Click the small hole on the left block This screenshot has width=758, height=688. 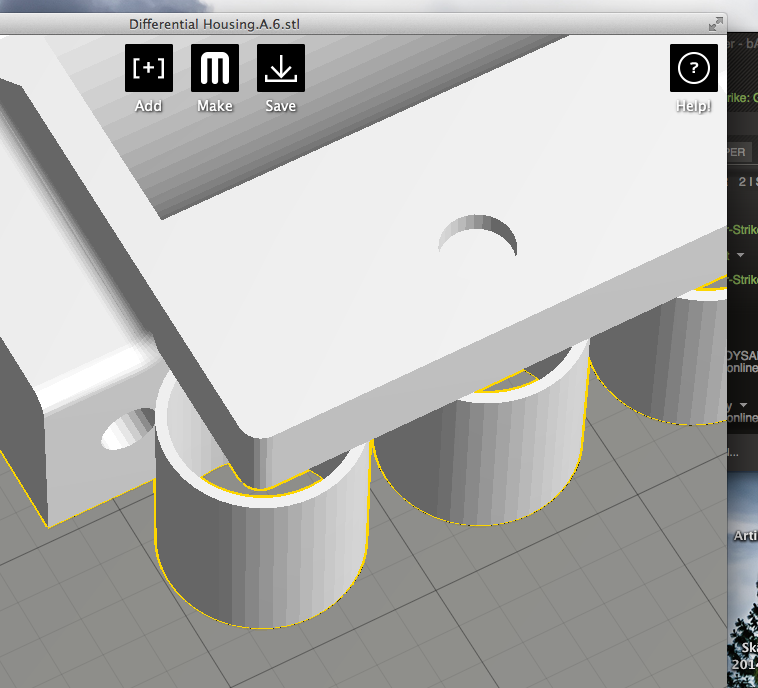[x=126, y=429]
